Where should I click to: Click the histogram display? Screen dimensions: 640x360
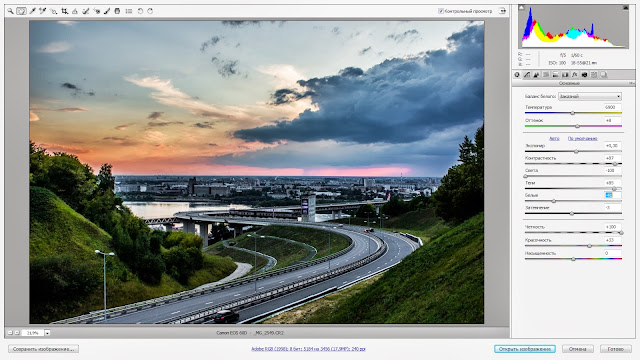(x=573, y=27)
